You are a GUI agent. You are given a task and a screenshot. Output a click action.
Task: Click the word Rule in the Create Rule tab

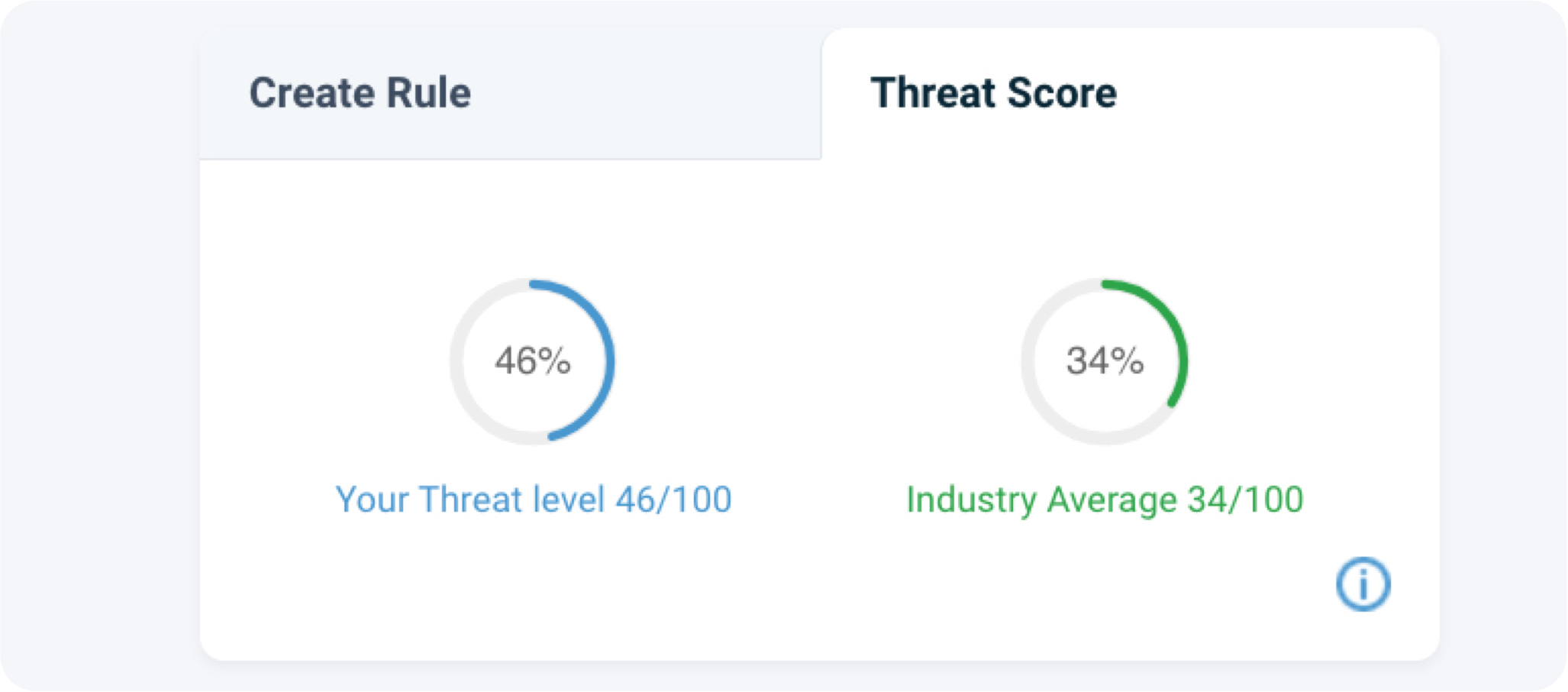[x=428, y=93]
